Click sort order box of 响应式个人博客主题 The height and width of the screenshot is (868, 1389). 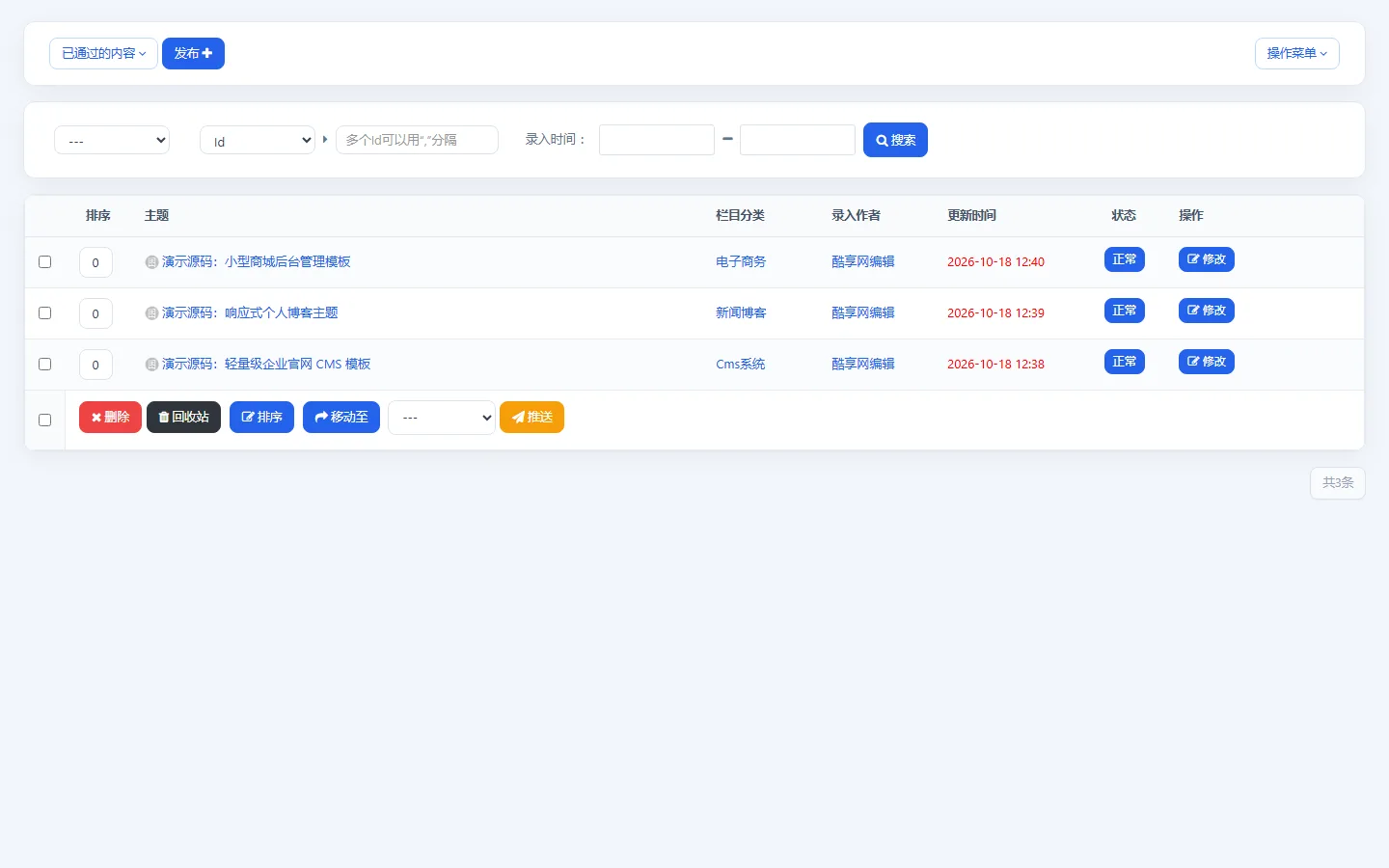pyautogui.click(x=95, y=313)
